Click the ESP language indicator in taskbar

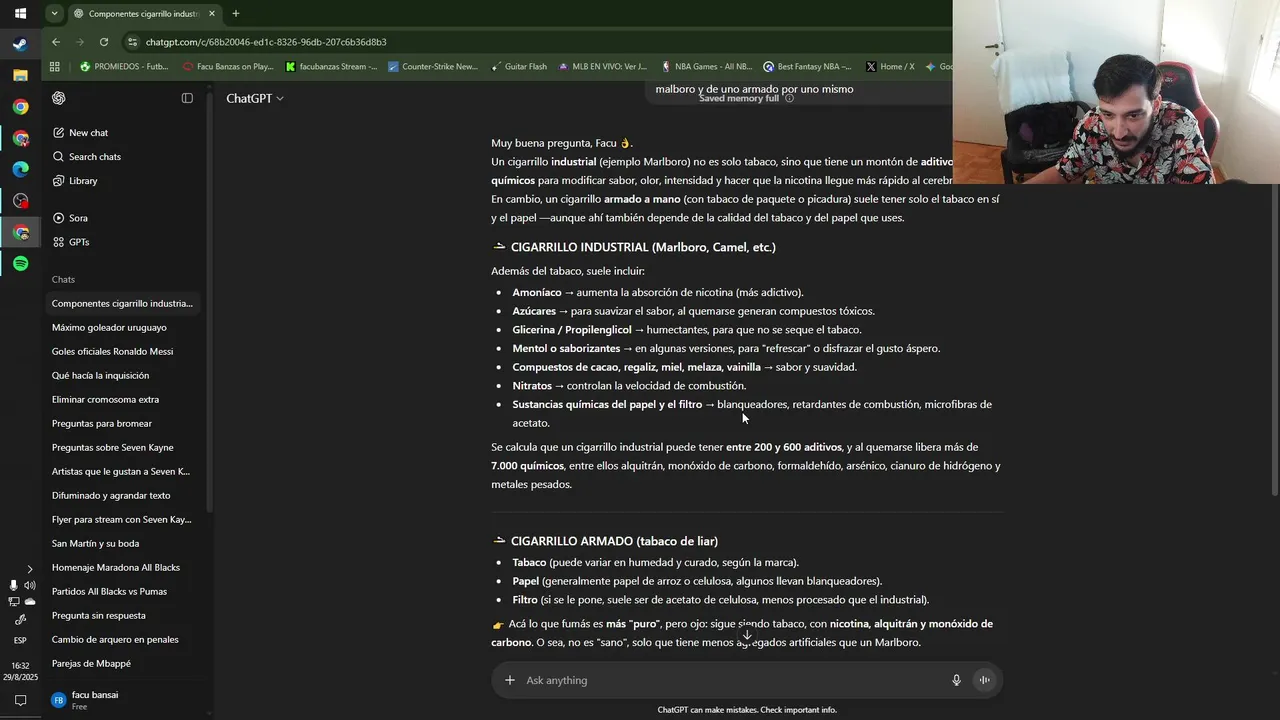pyautogui.click(x=20, y=640)
